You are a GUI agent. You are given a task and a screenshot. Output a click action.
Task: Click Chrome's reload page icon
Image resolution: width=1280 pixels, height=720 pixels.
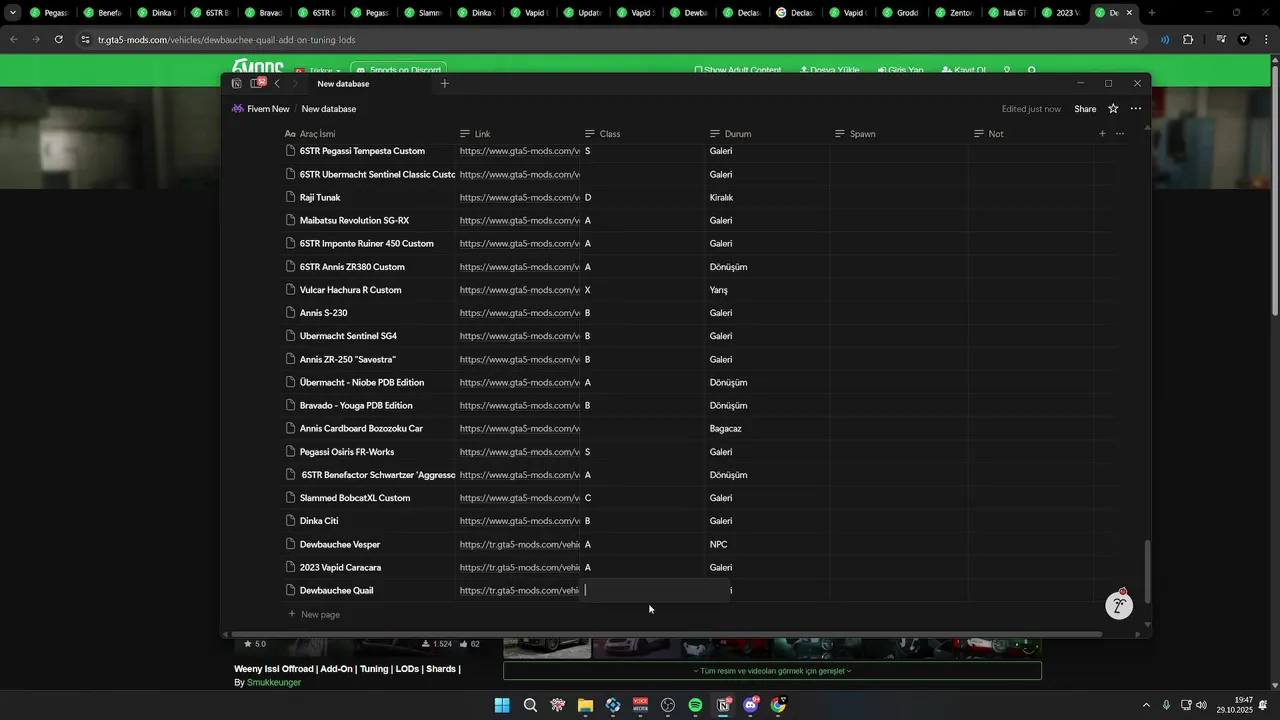pyautogui.click(x=59, y=39)
